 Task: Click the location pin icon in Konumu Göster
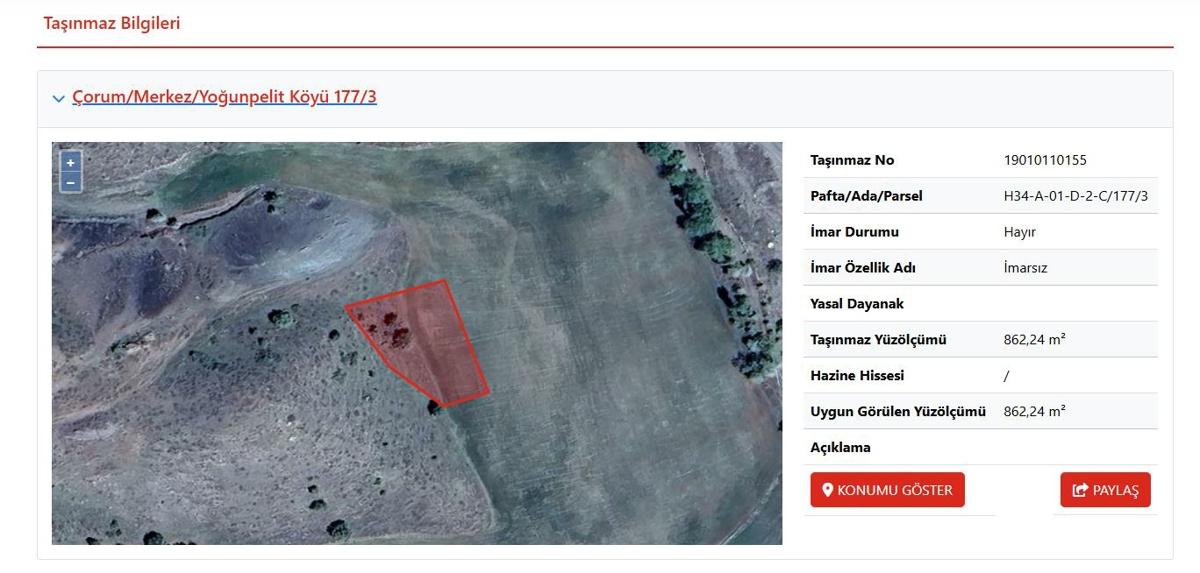(x=827, y=490)
